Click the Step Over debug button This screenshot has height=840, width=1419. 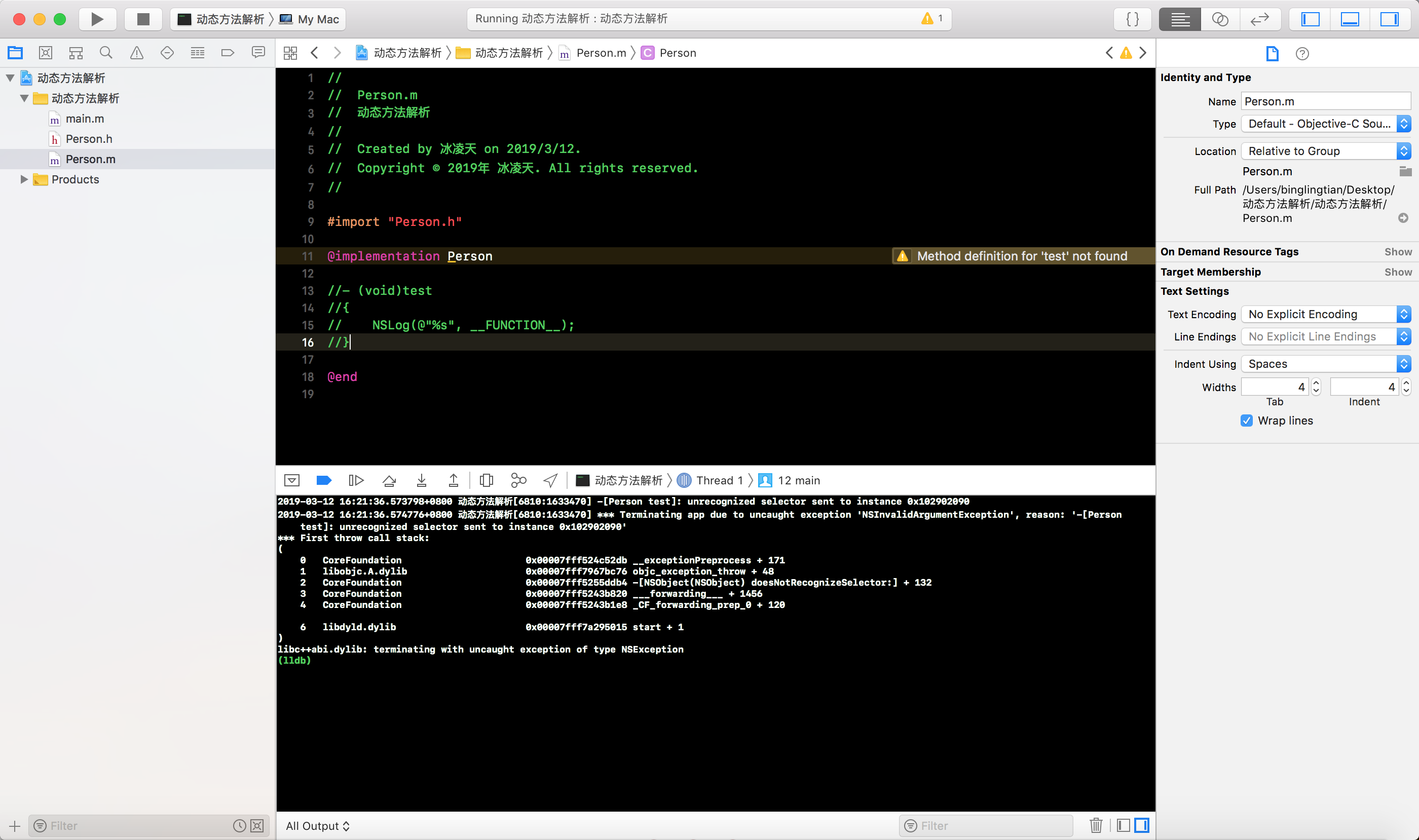[x=389, y=481]
